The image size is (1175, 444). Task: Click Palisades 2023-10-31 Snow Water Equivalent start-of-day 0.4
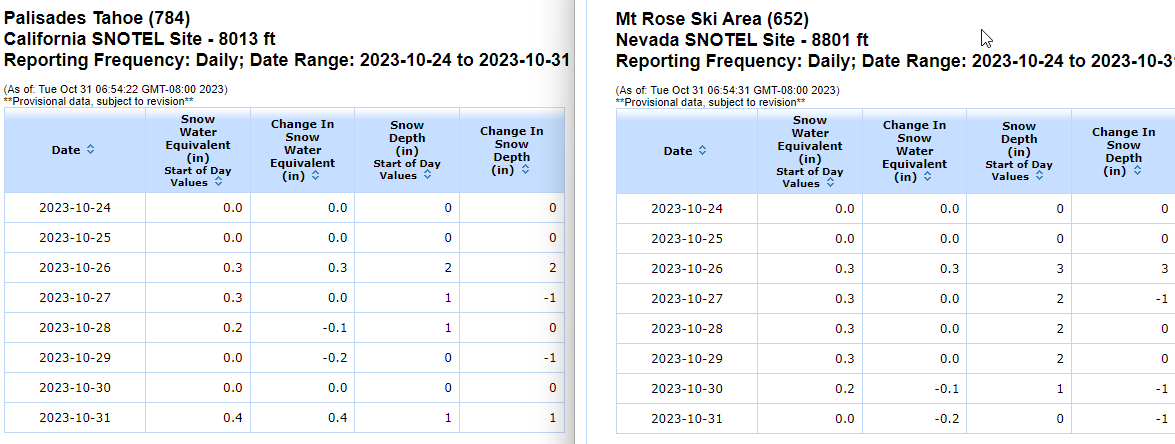(233, 417)
